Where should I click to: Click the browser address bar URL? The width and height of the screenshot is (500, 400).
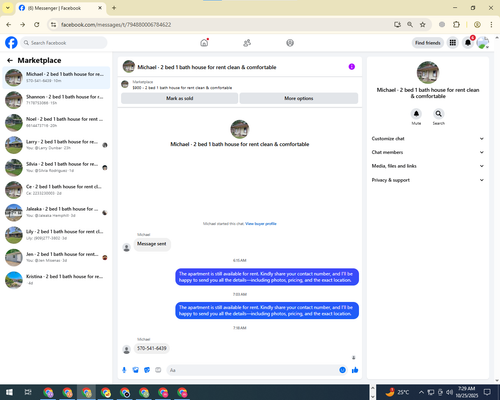116,25
